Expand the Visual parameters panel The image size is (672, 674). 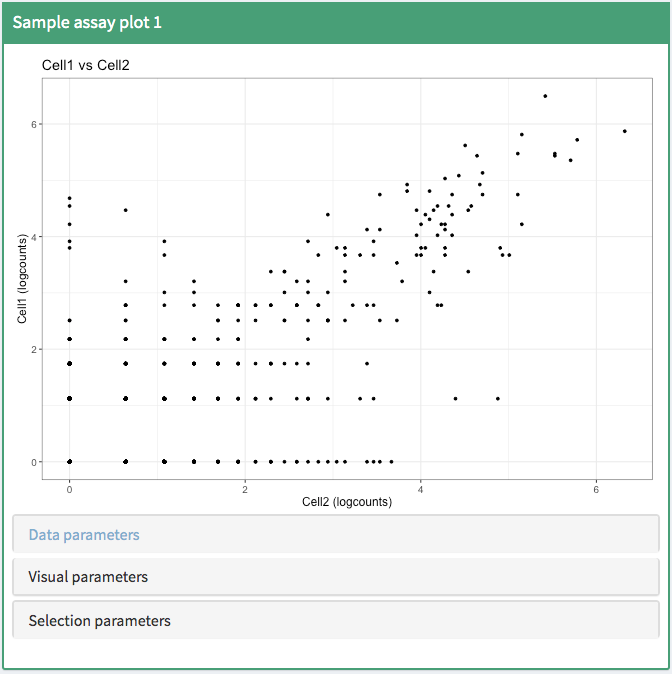(x=88, y=577)
